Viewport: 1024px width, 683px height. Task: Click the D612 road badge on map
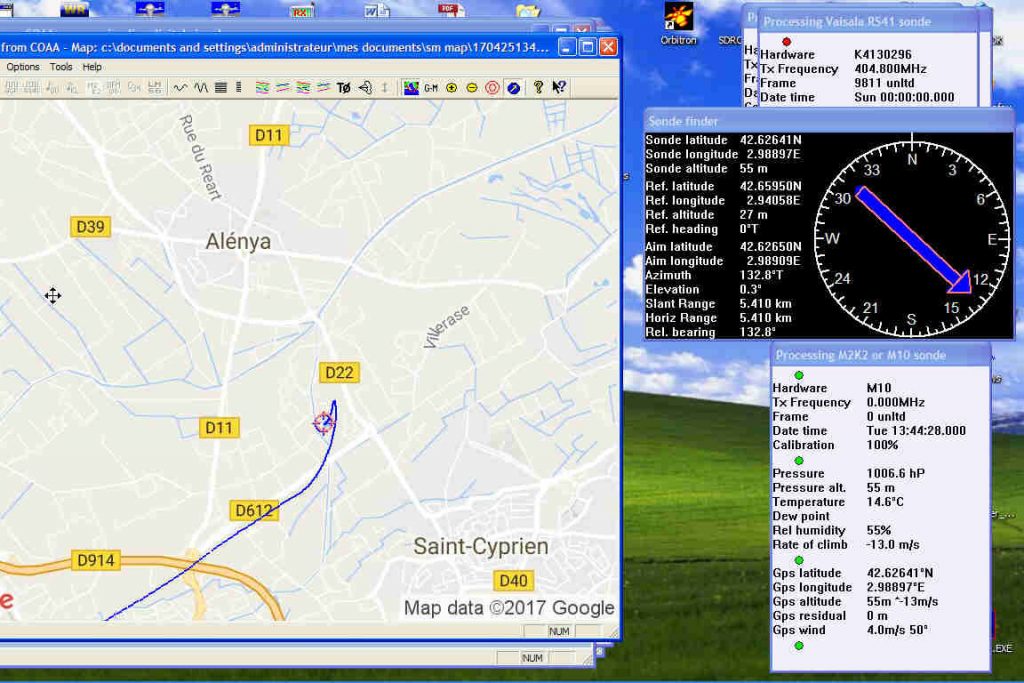(x=254, y=511)
